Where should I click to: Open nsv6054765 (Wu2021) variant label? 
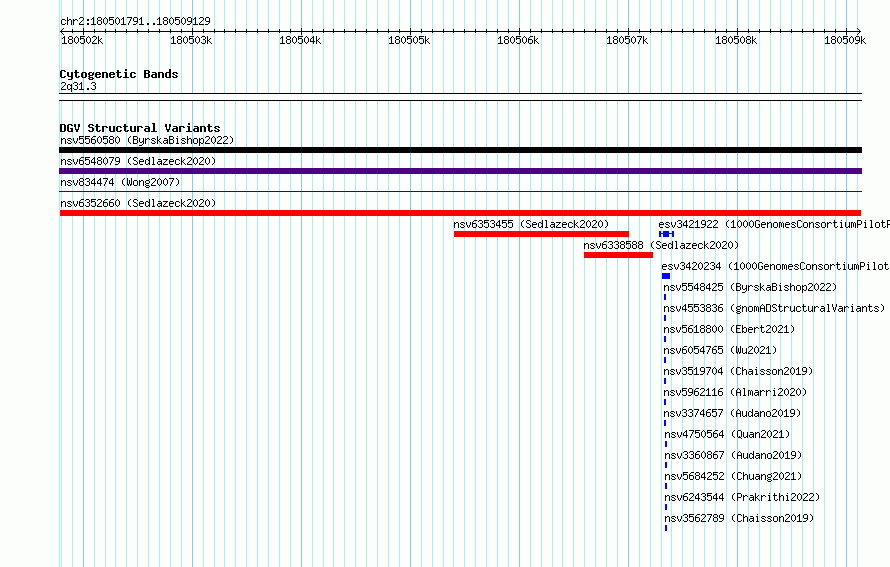[x=720, y=350]
